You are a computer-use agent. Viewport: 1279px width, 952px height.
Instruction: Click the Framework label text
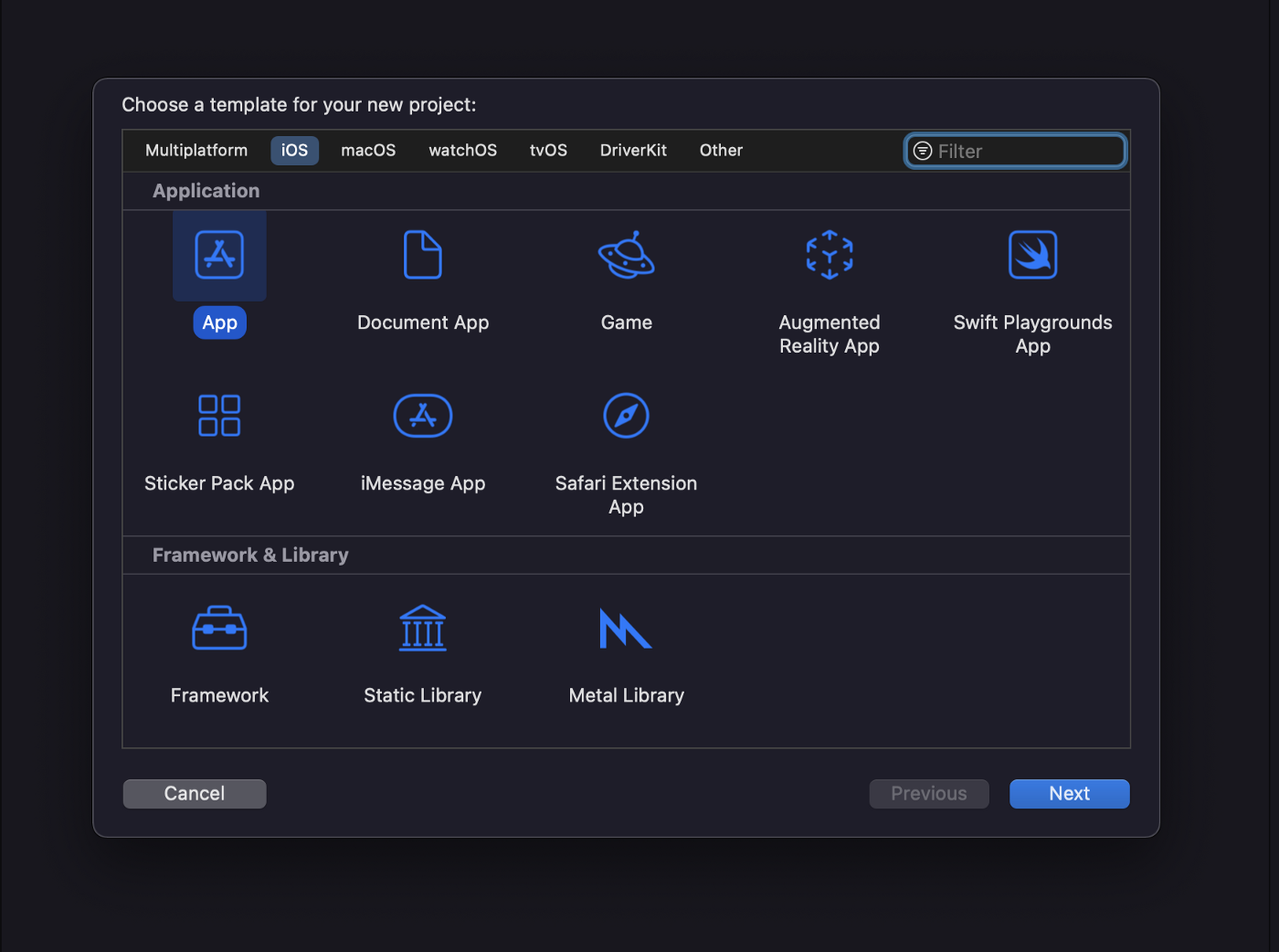coord(219,695)
